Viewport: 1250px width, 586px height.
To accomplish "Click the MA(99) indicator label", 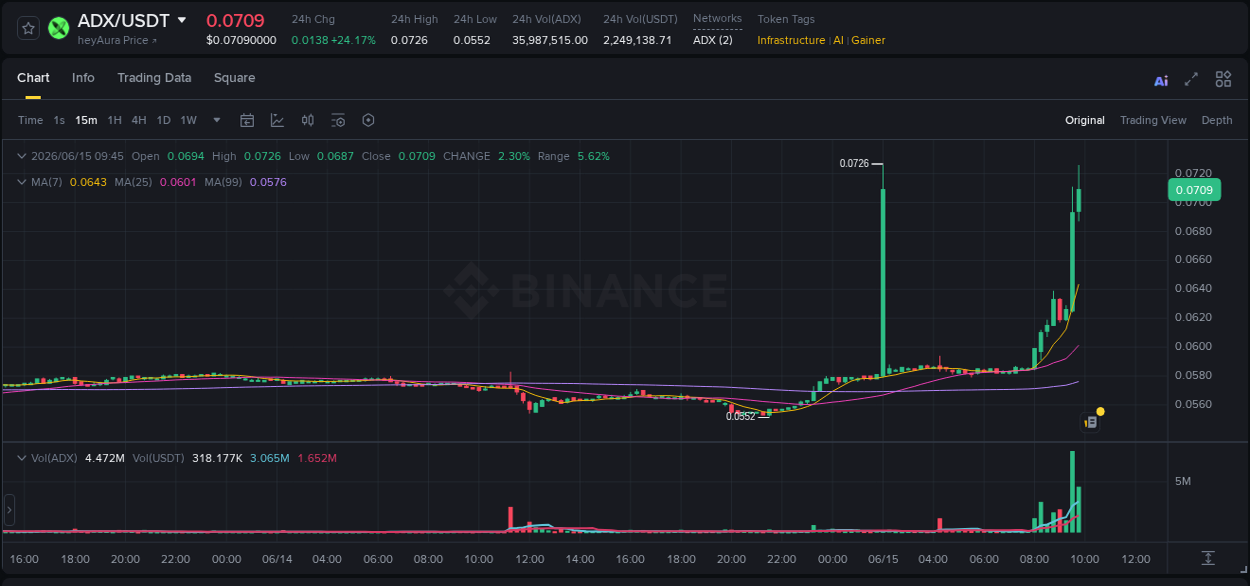I will click(224, 182).
